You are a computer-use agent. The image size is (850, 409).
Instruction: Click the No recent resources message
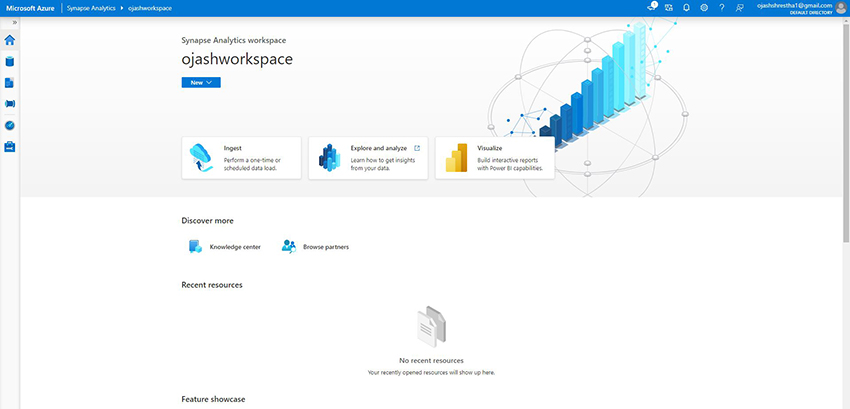pos(431,360)
